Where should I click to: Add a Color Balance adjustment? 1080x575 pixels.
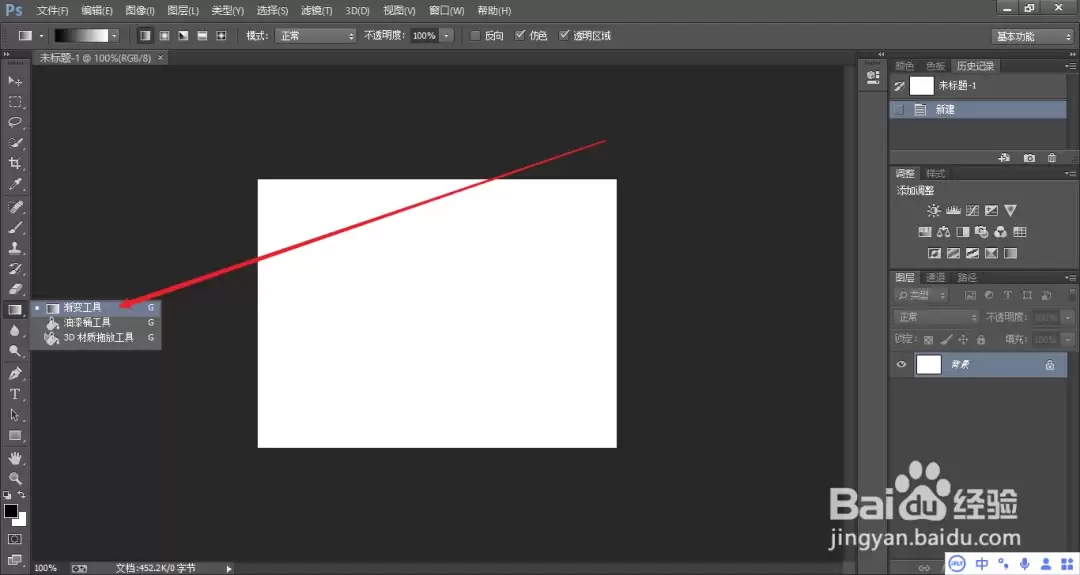[944, 232]
